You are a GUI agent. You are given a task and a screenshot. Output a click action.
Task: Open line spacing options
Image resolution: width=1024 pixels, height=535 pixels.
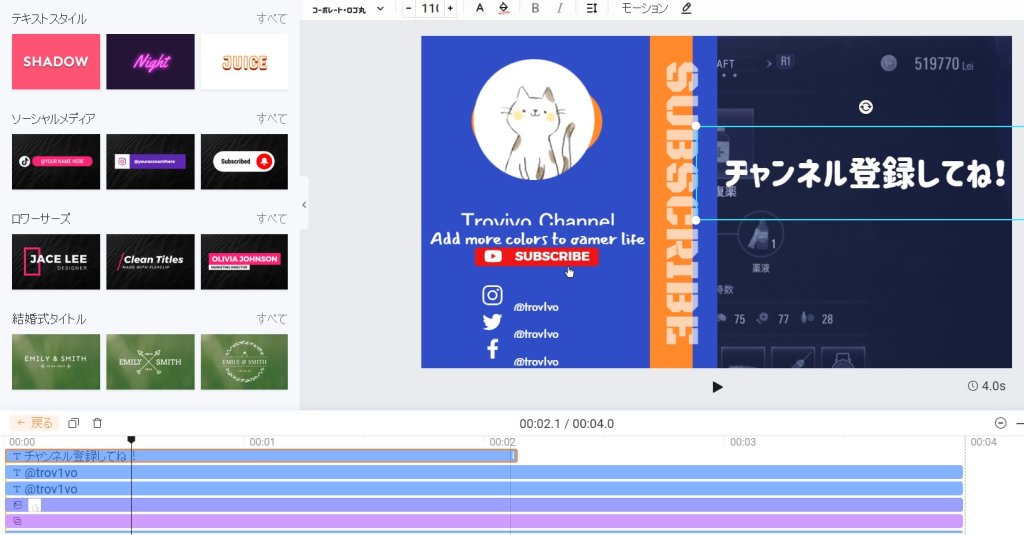point(591,8)
